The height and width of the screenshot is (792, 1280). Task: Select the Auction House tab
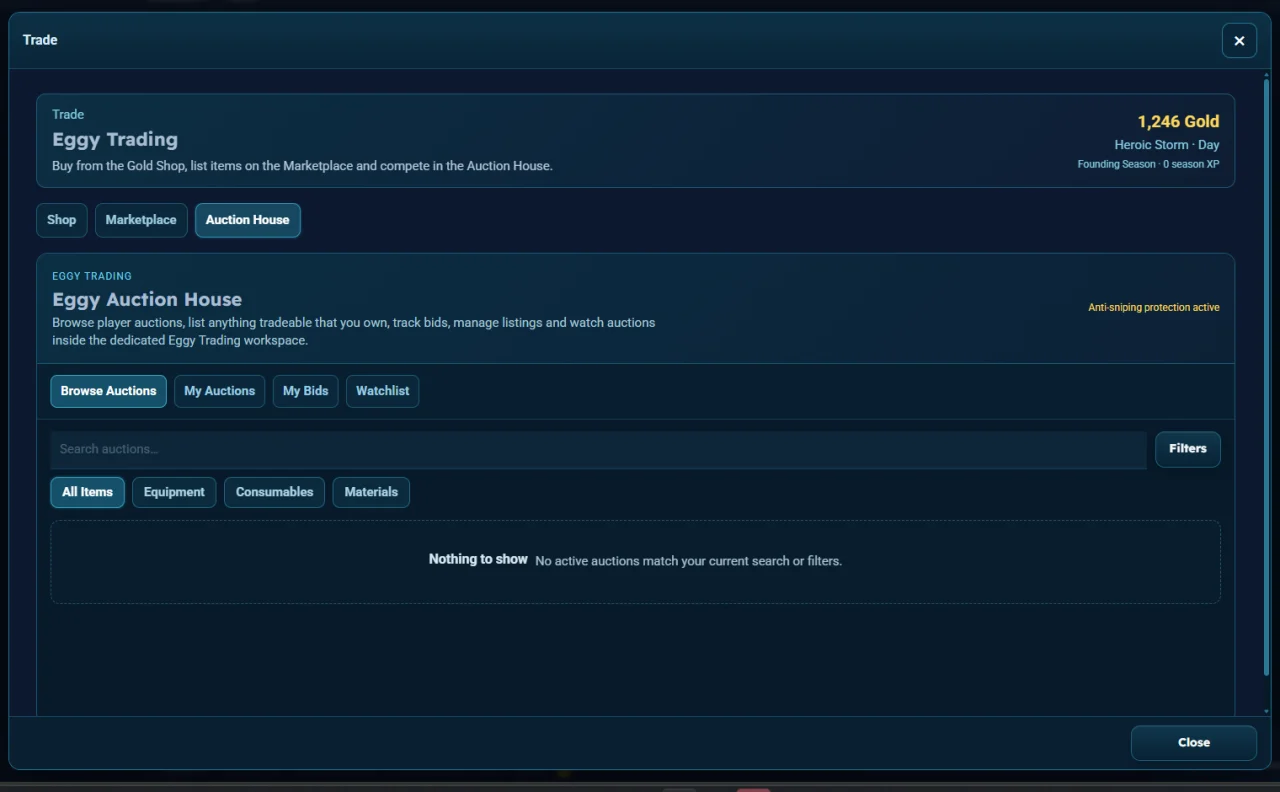[x=247, y=220]
